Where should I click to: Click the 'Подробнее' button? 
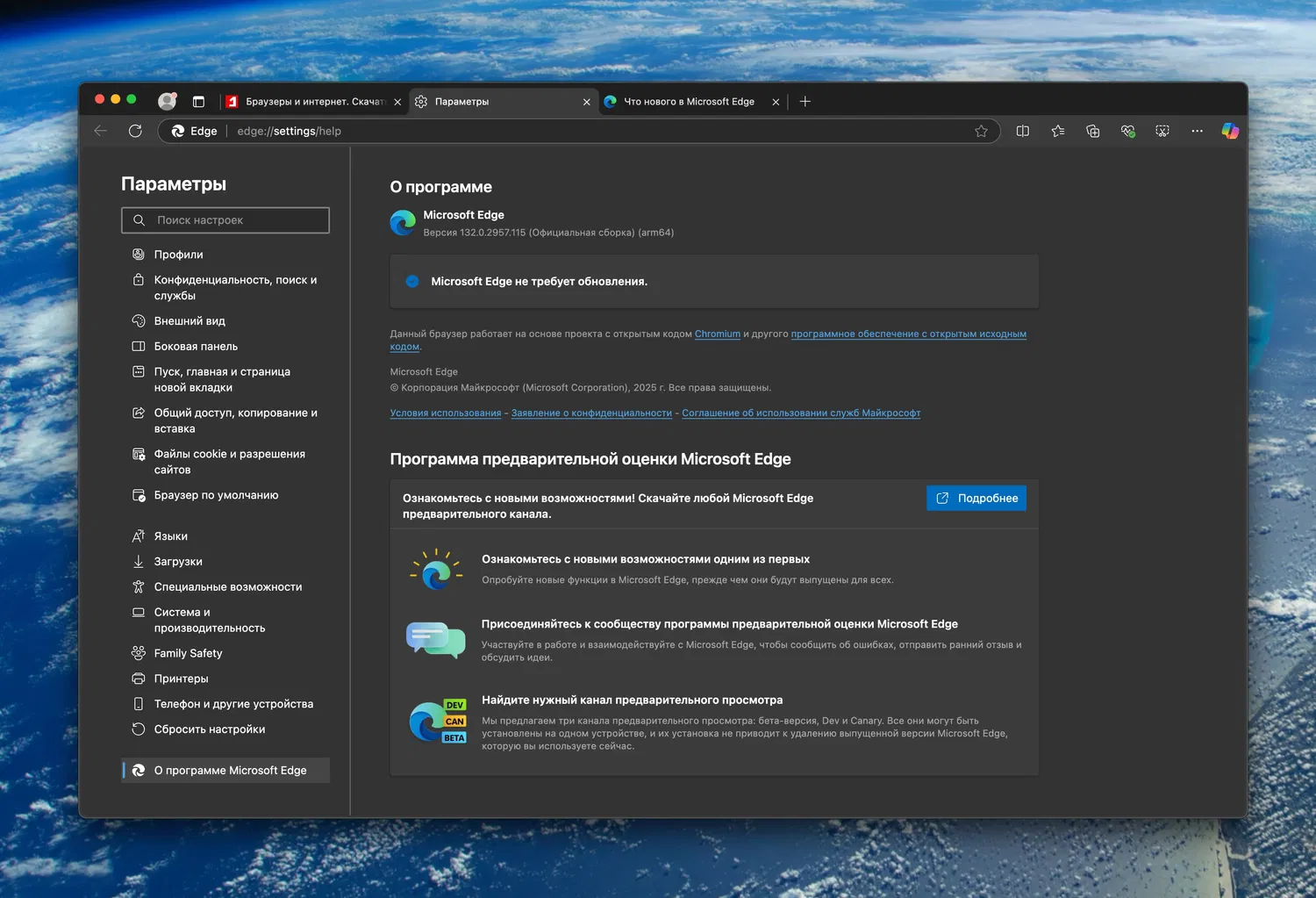[976, 498]
